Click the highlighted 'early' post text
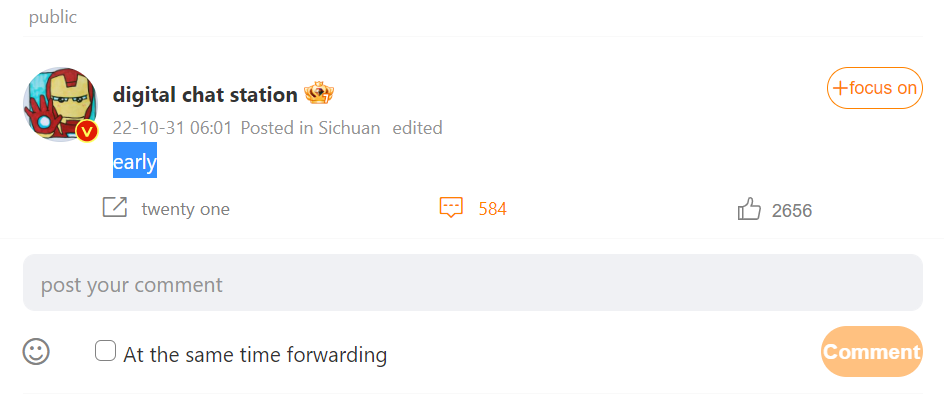The image size is (944, 409). [135, 160]
